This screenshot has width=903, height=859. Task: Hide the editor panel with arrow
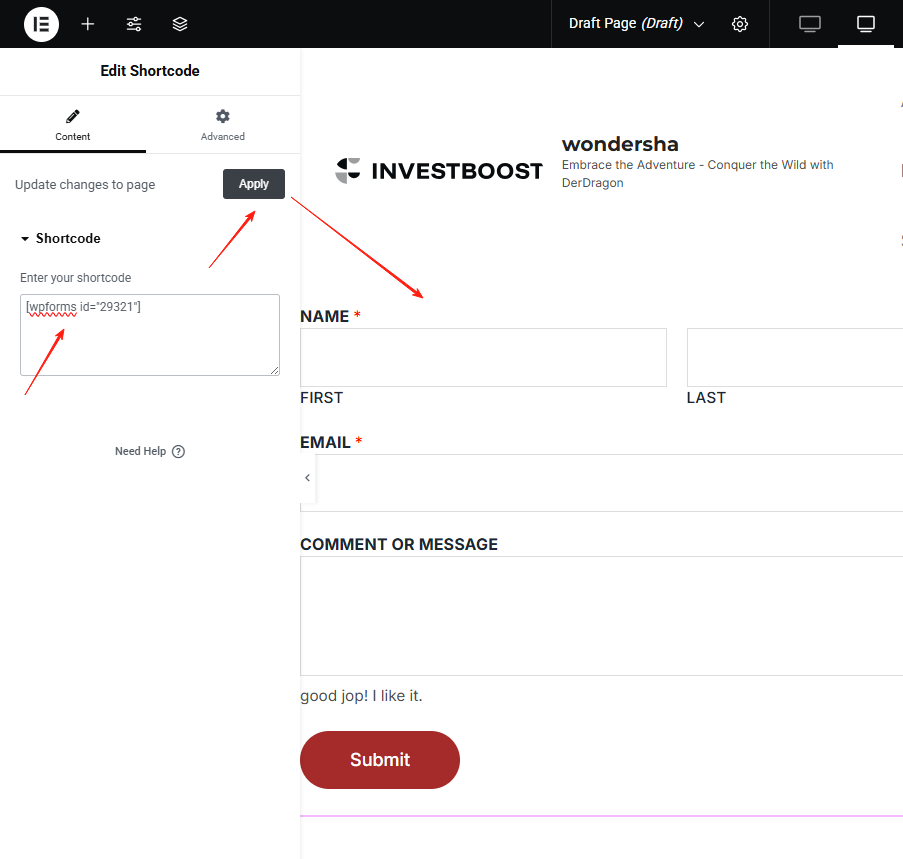[x=307, y=478]
